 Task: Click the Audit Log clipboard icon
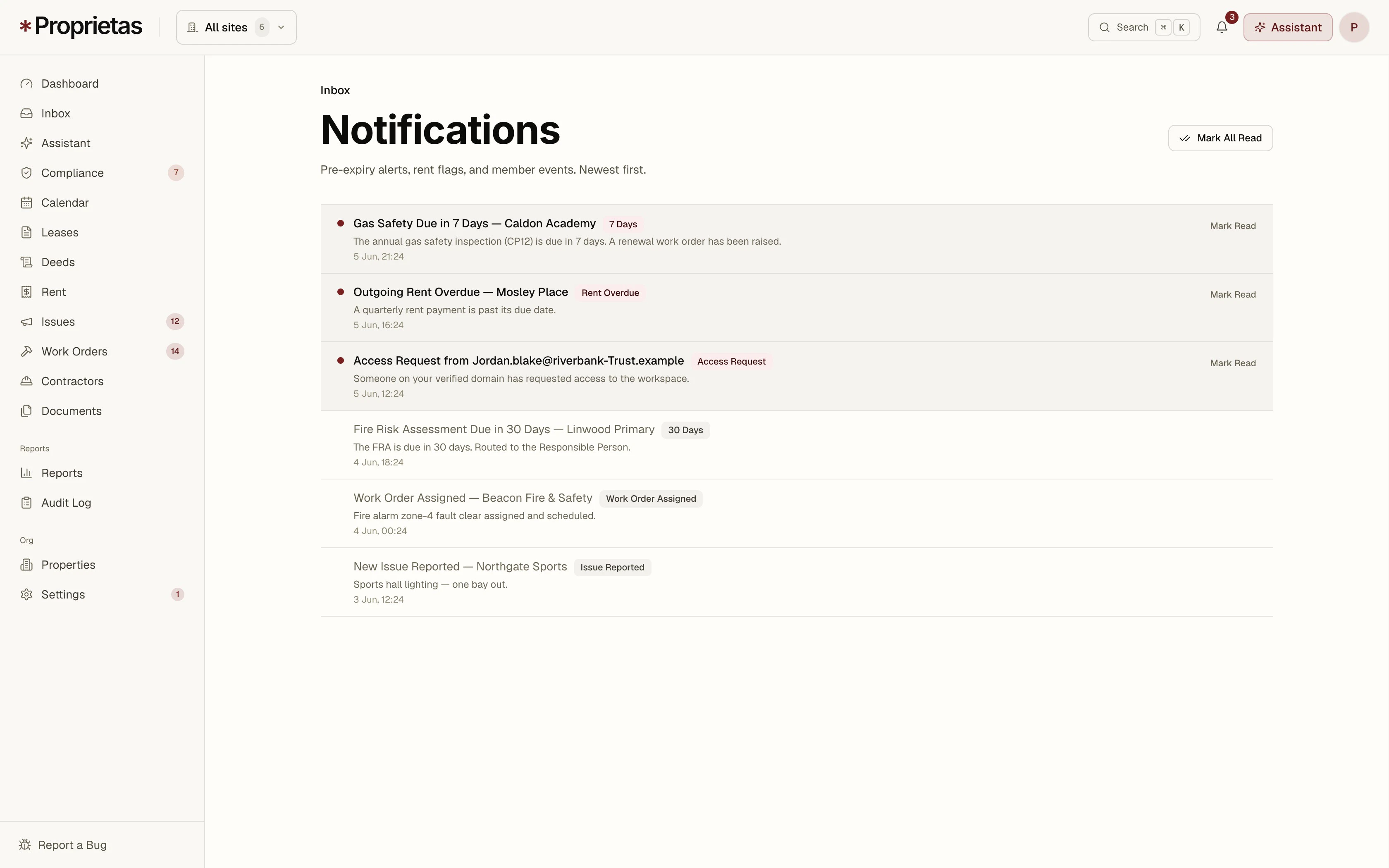(x=26, y=503)
